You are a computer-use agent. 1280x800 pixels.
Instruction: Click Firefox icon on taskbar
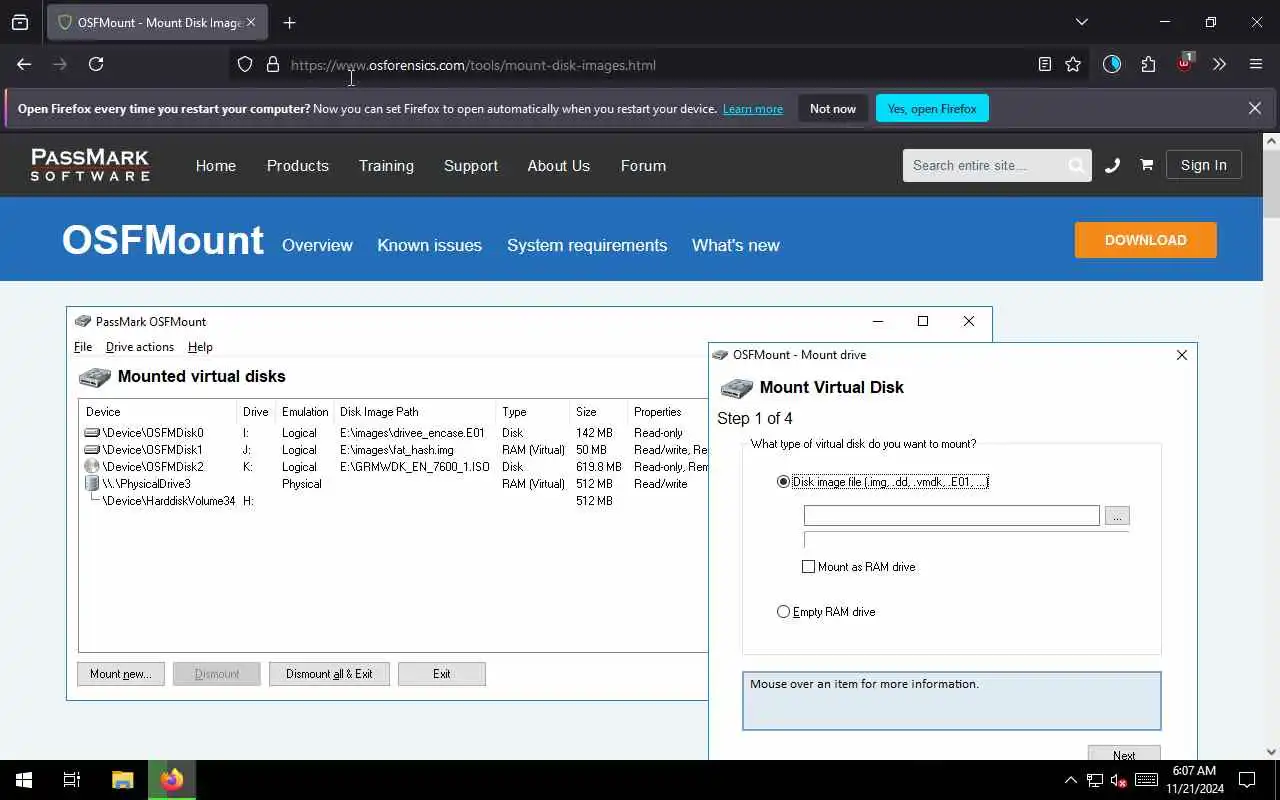172,780
